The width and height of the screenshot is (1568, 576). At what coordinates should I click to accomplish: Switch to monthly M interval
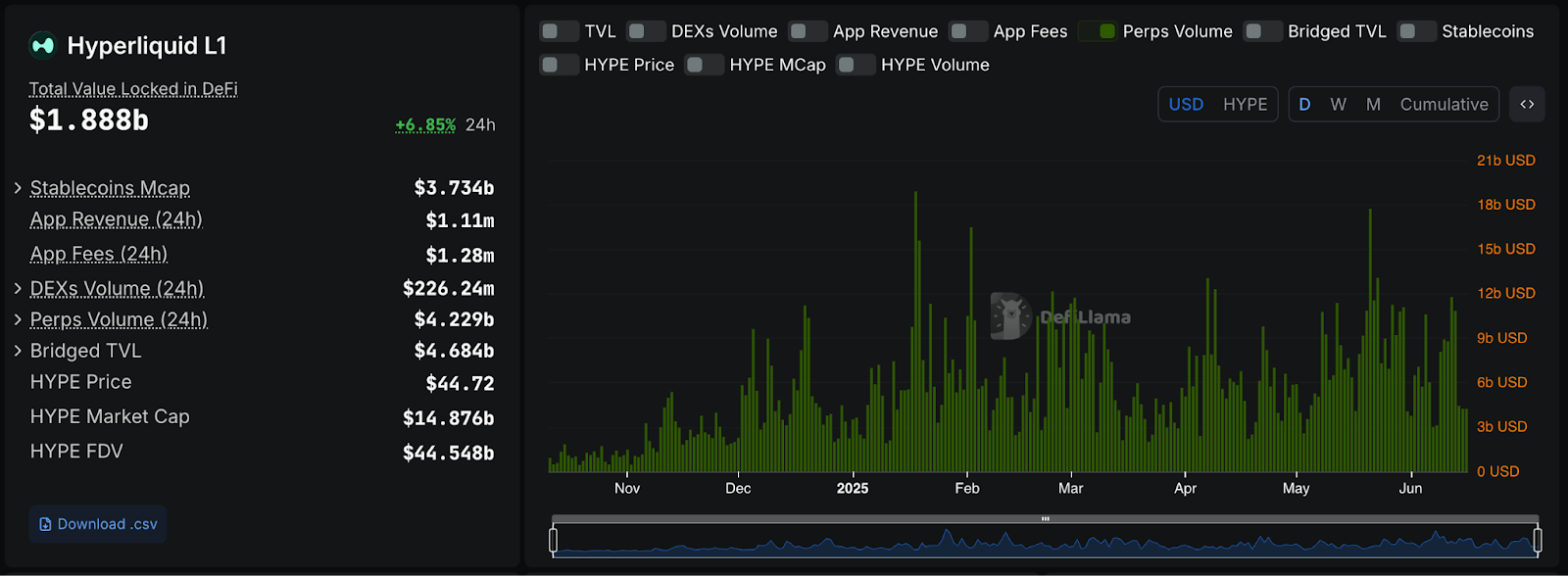1373,104
